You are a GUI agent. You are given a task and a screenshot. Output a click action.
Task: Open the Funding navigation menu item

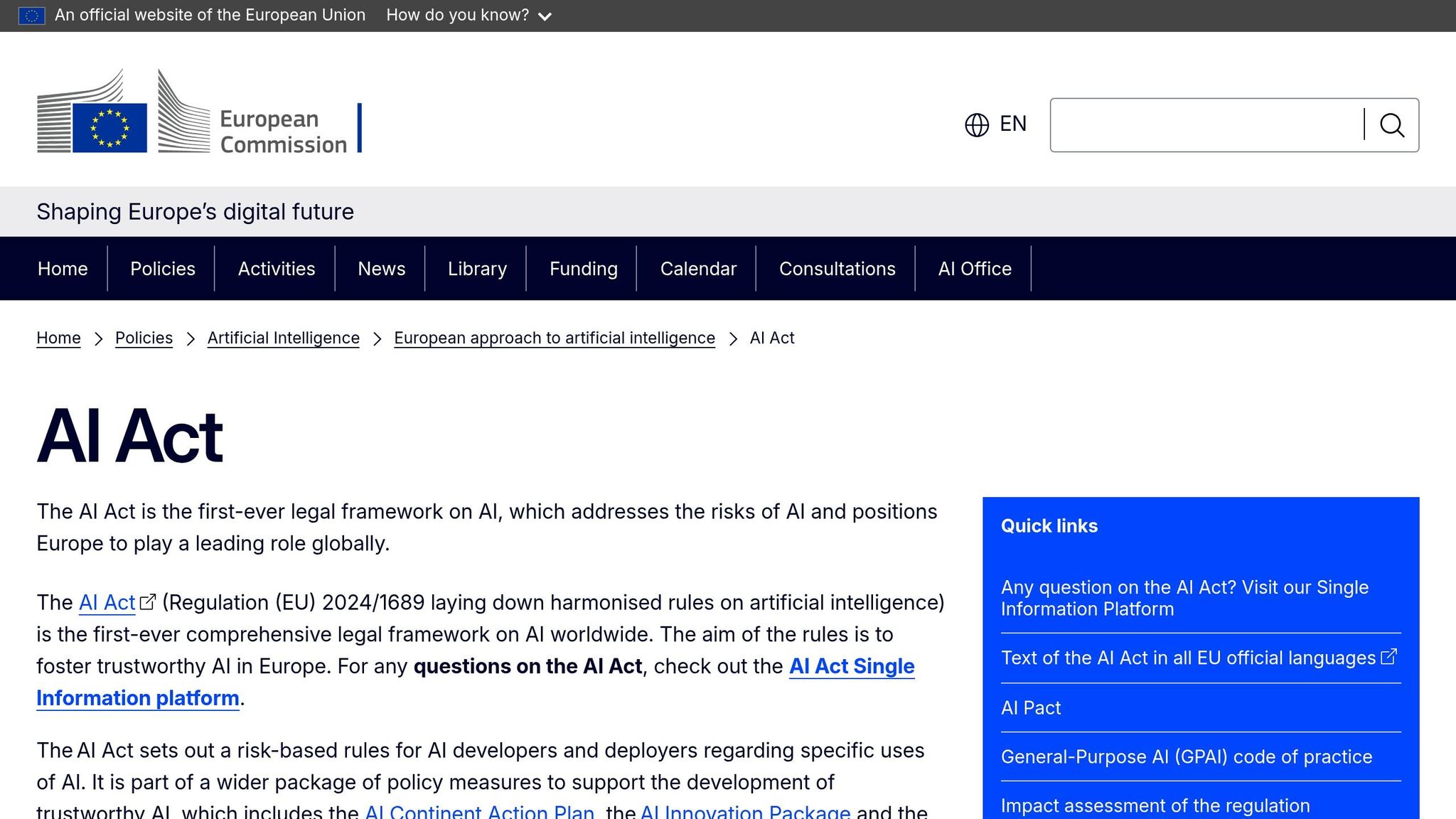pos(584,269)
